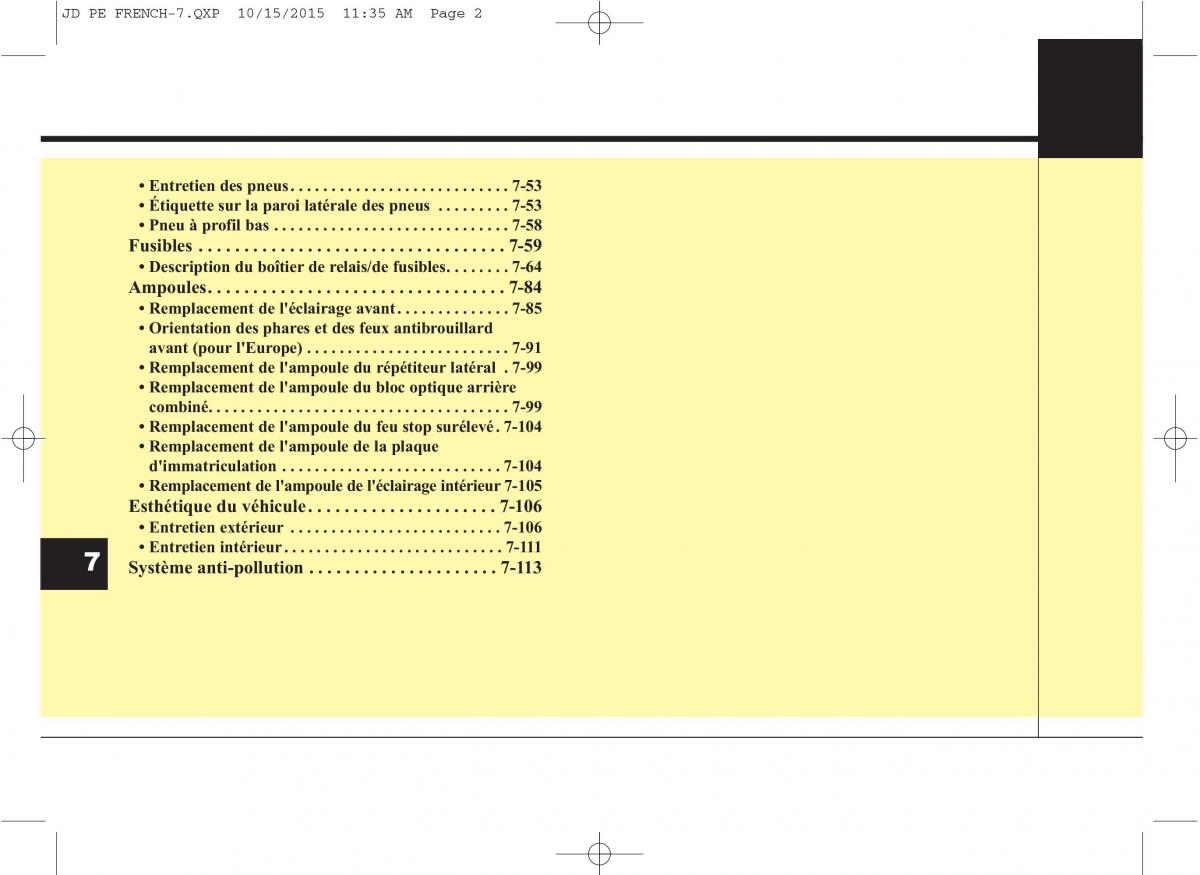Image resolution: width=1200 pixels, height=875 pixels.
Task: Click the top center registration crosshair mark
Action: (599, 24)
